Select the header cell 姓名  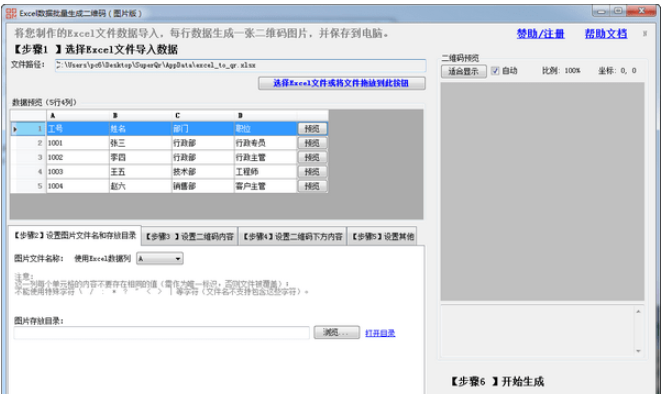click(x=140, y=128)
